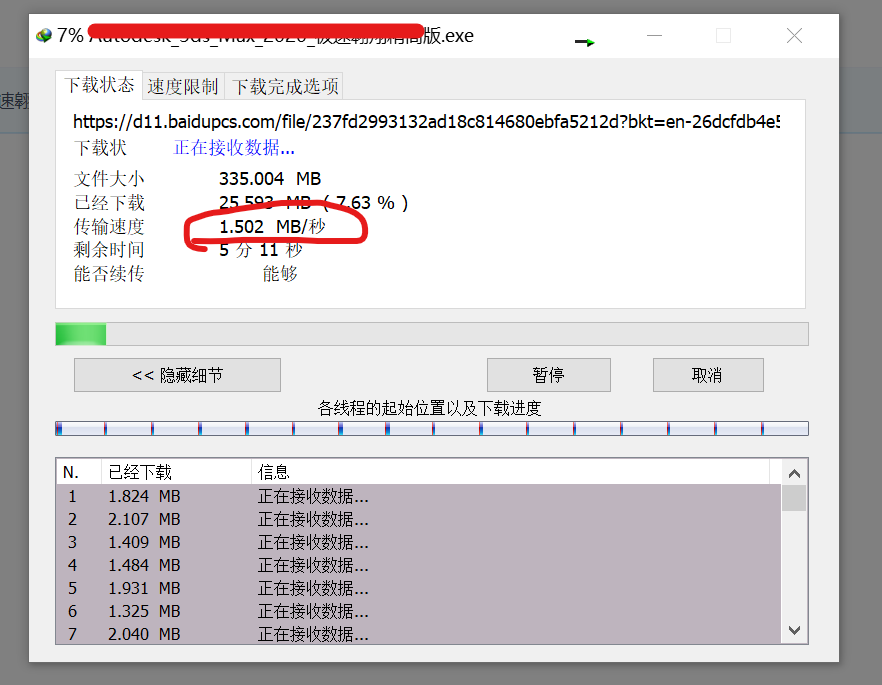
Task: Select thread row 4 with 1.484 MB
Action: [x=418, y=565]
